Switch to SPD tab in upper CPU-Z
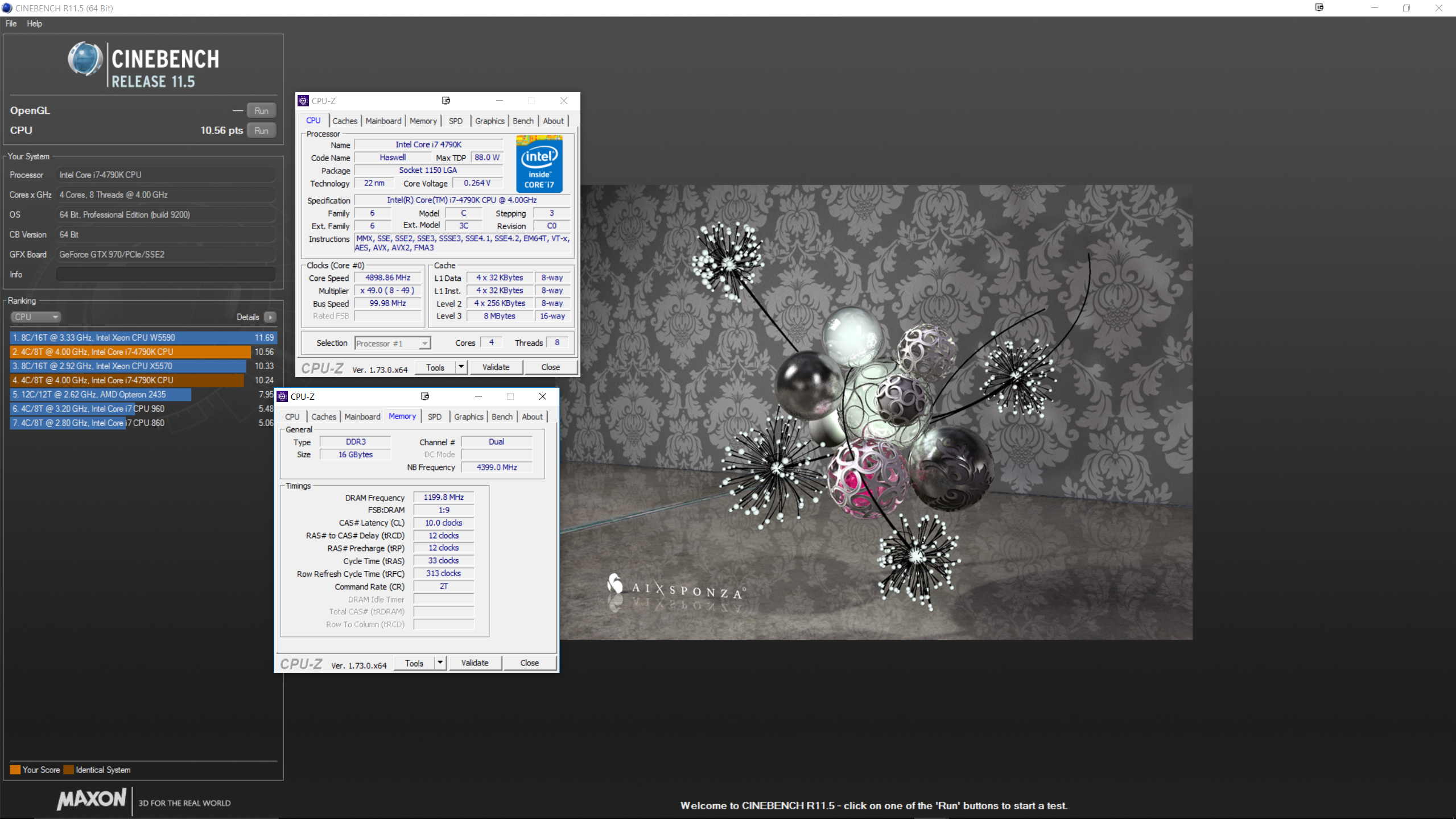1456x819 pixels. click(x=456, y=121)
